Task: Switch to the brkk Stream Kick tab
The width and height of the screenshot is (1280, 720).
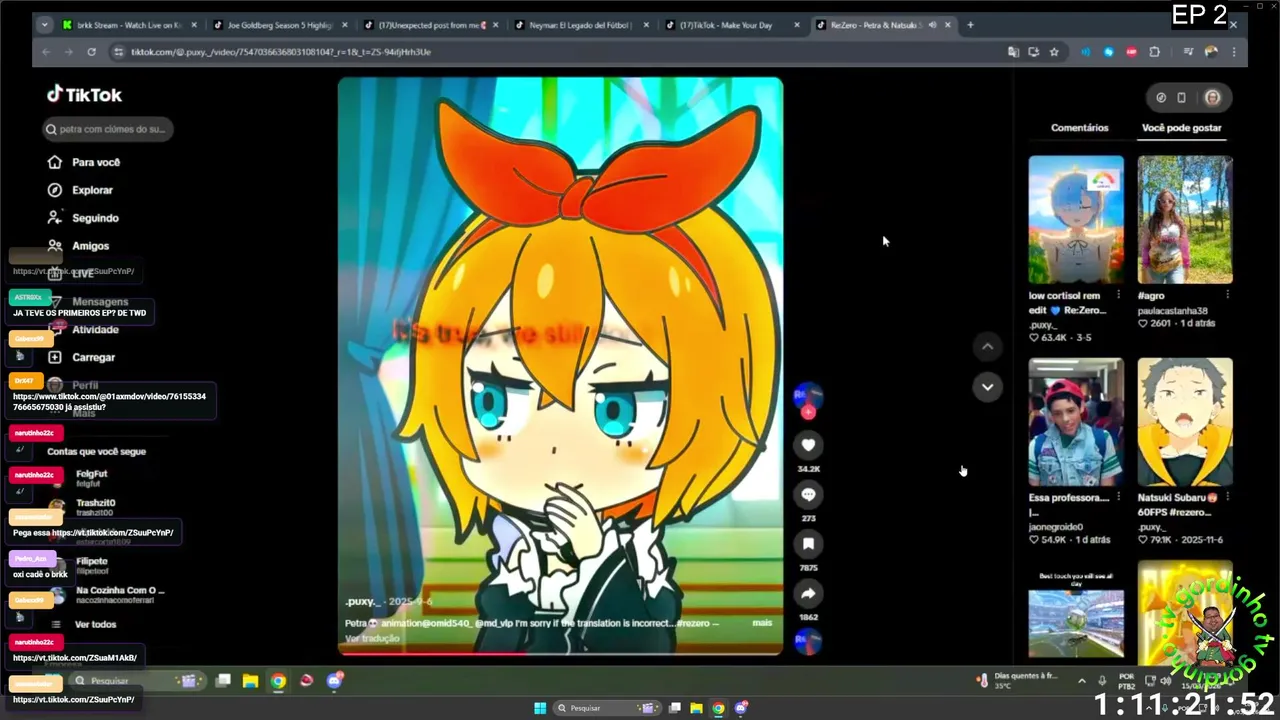Action: pos(129,25)
